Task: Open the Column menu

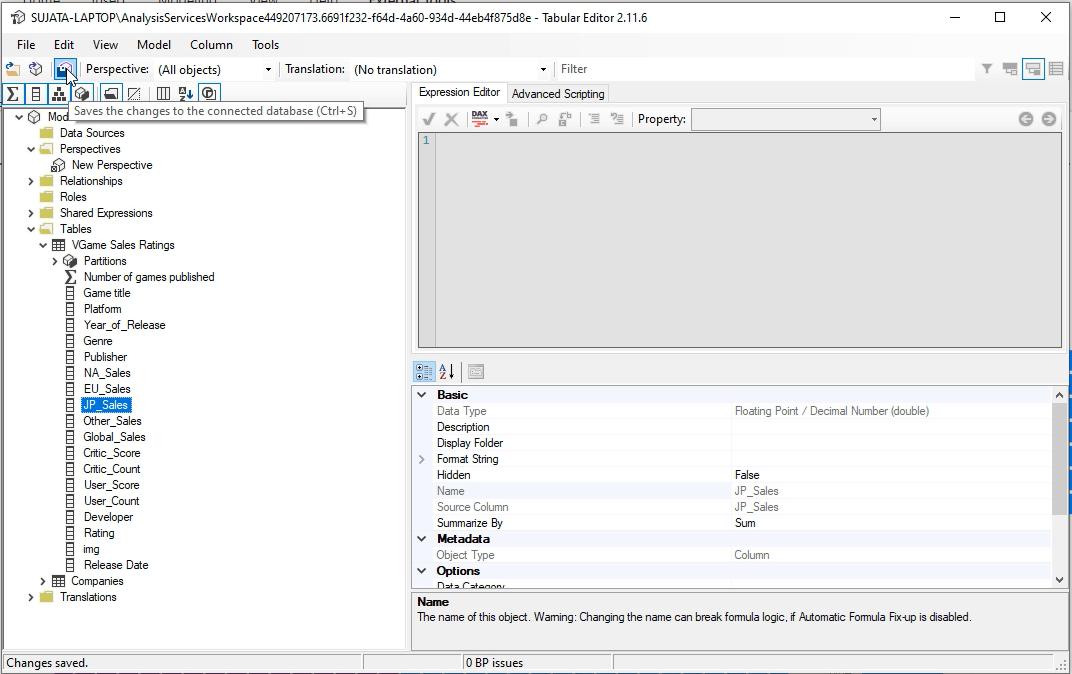Action: (211, 45)
